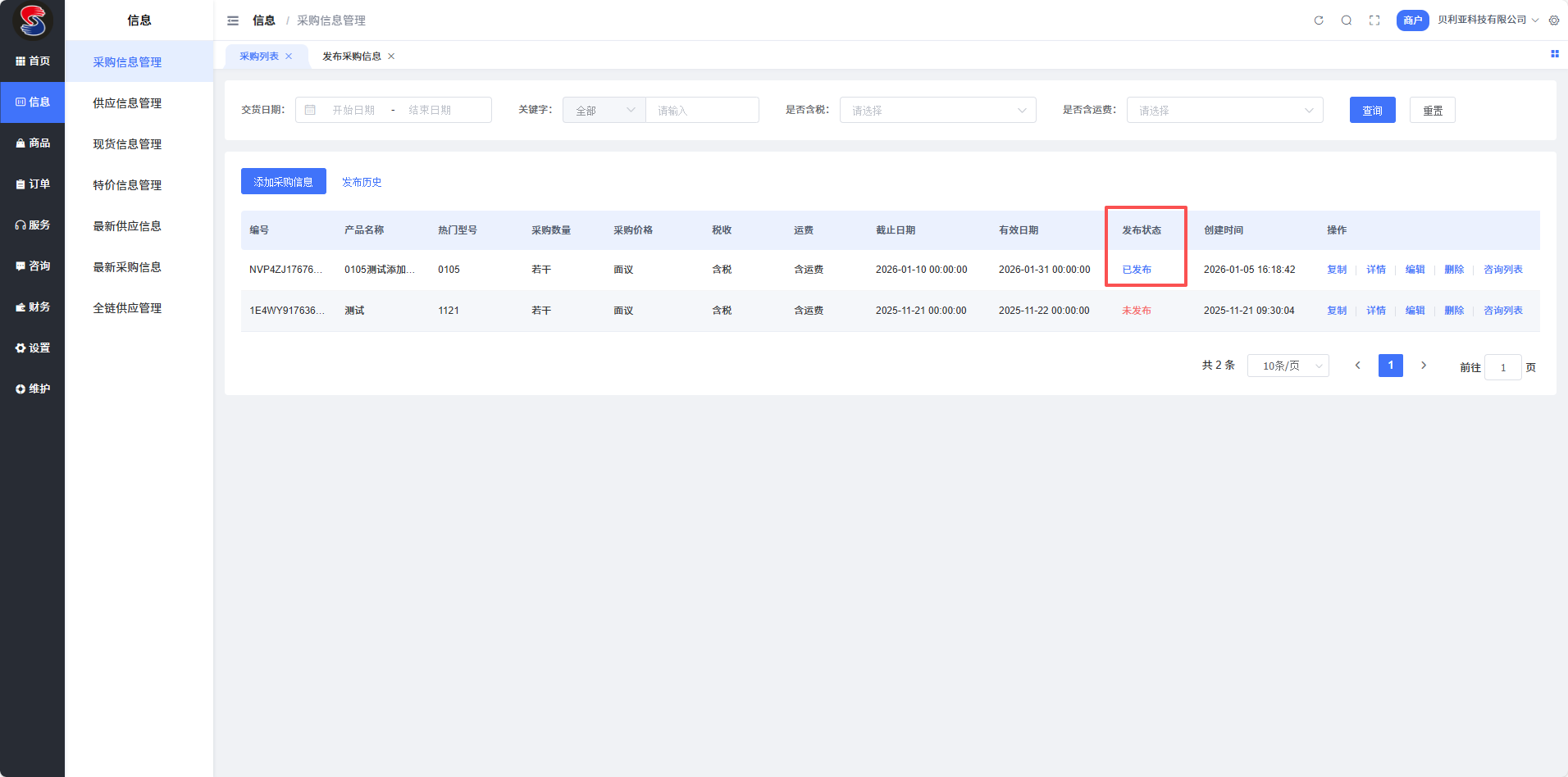This screenshot has width=1568, height=777.
Task: Open the 10条/页 page size selector
Action: click(x=1288, y=366)
